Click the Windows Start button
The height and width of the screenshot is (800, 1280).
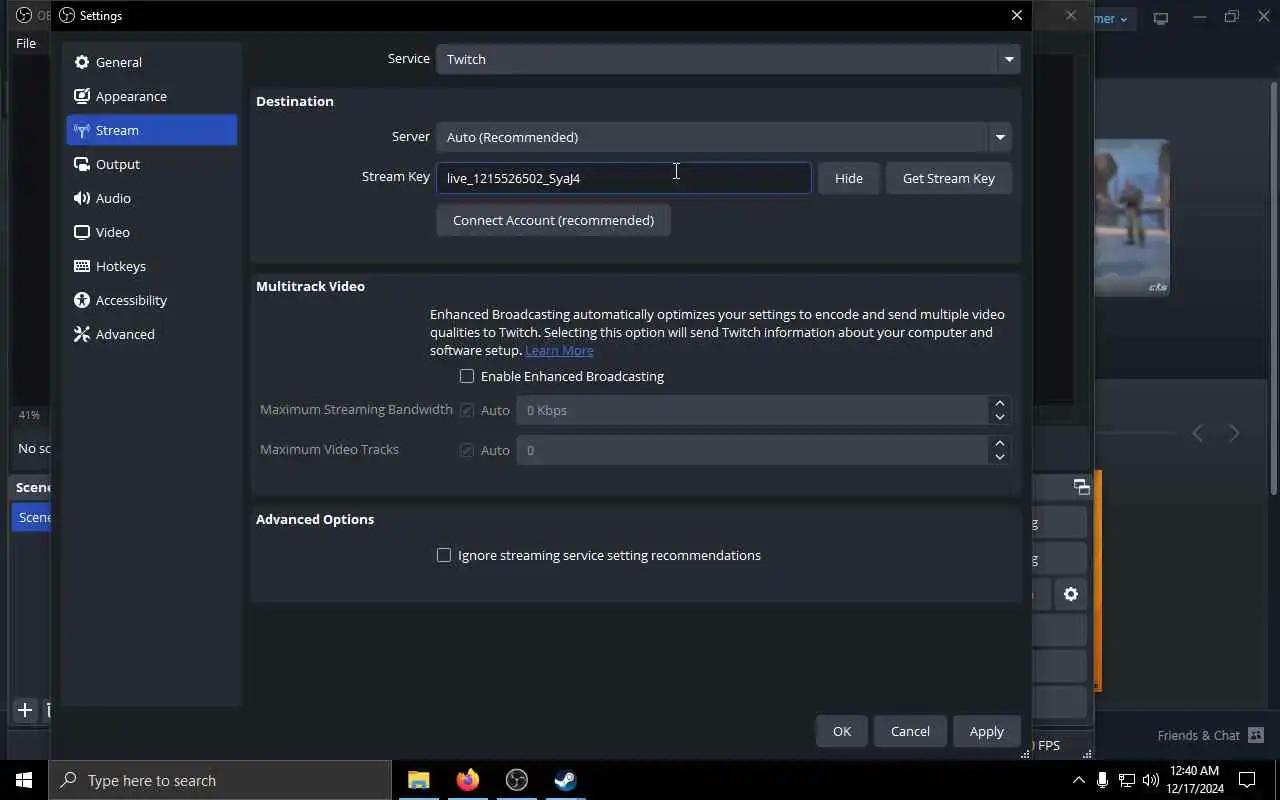(x=24, y=780)
